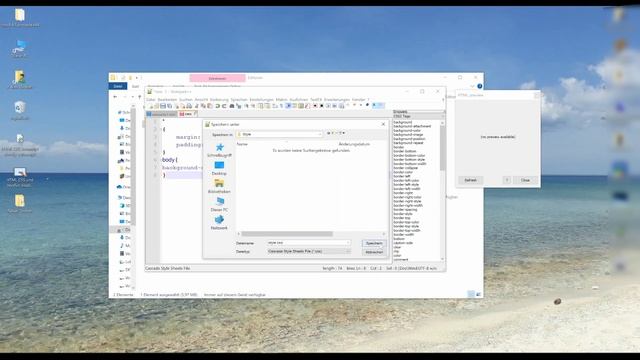Click the question mark button in HTML preview
This screenshot has width=640, height=360.
pos(507,180)
